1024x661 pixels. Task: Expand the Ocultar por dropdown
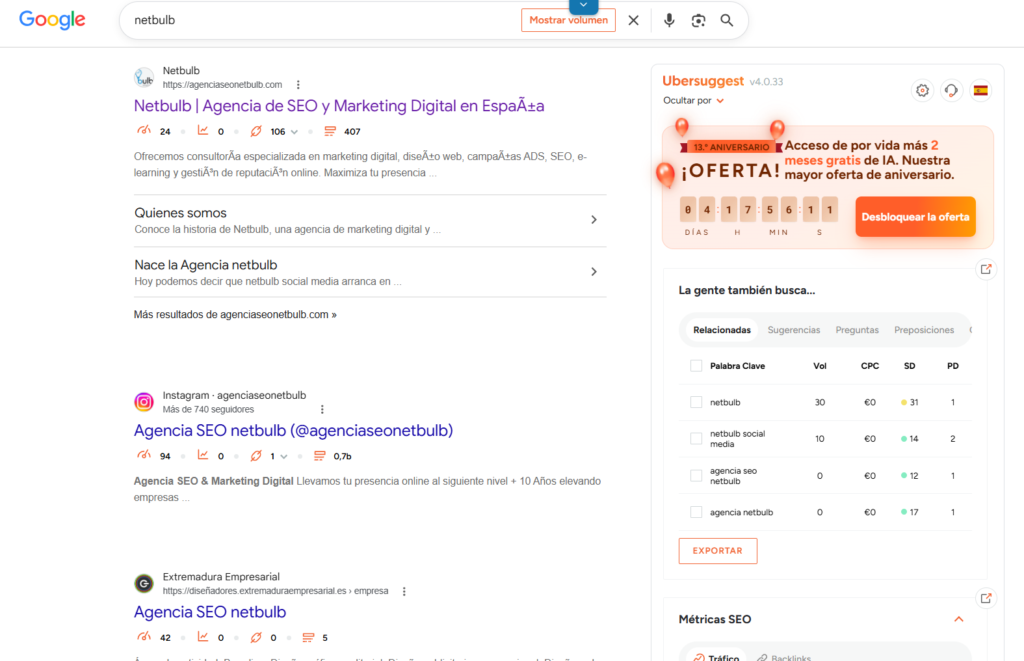pyautogui.click(x=694, y=101)
